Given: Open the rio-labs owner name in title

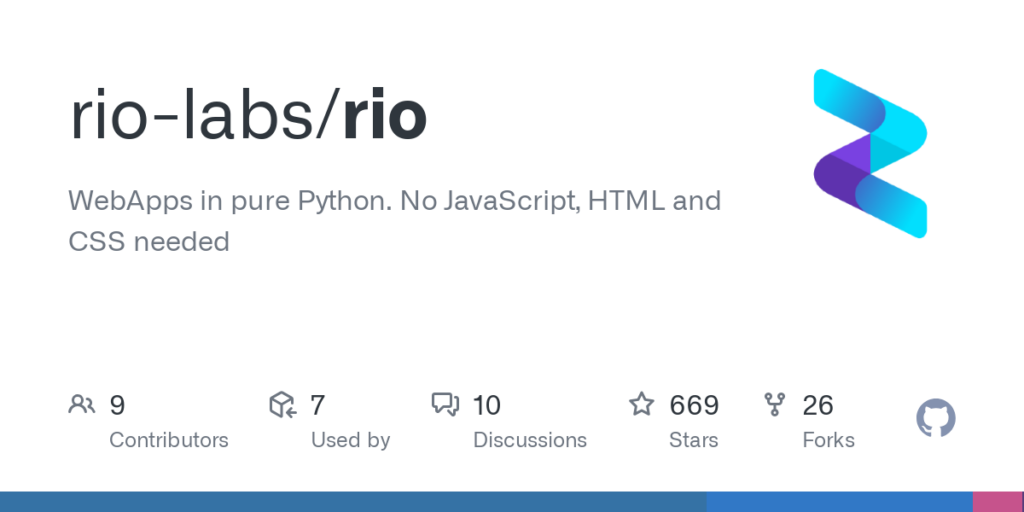Looking at the screenshot, I should coord(197,118).
